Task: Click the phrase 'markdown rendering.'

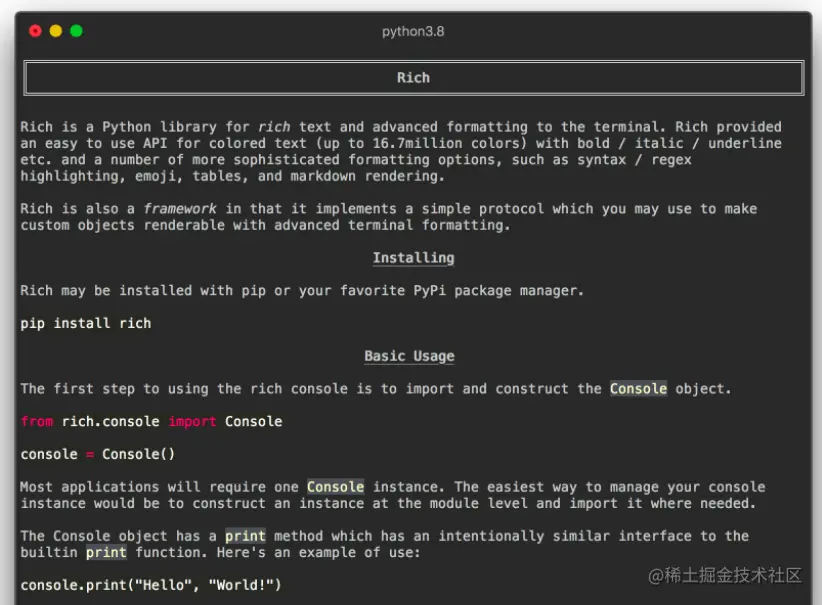Action: tap(368, 176)
